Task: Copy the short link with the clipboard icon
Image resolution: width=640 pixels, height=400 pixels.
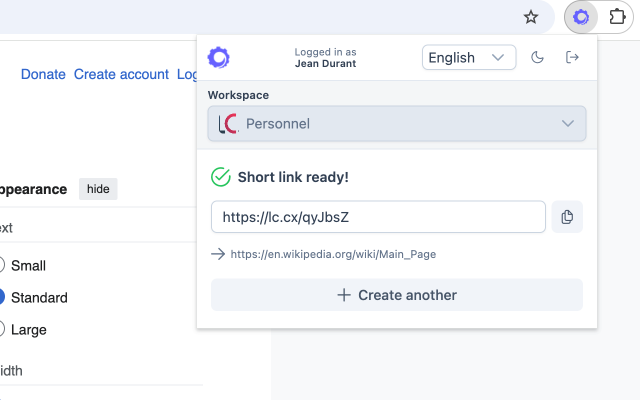Action: (x=567, y=217)
